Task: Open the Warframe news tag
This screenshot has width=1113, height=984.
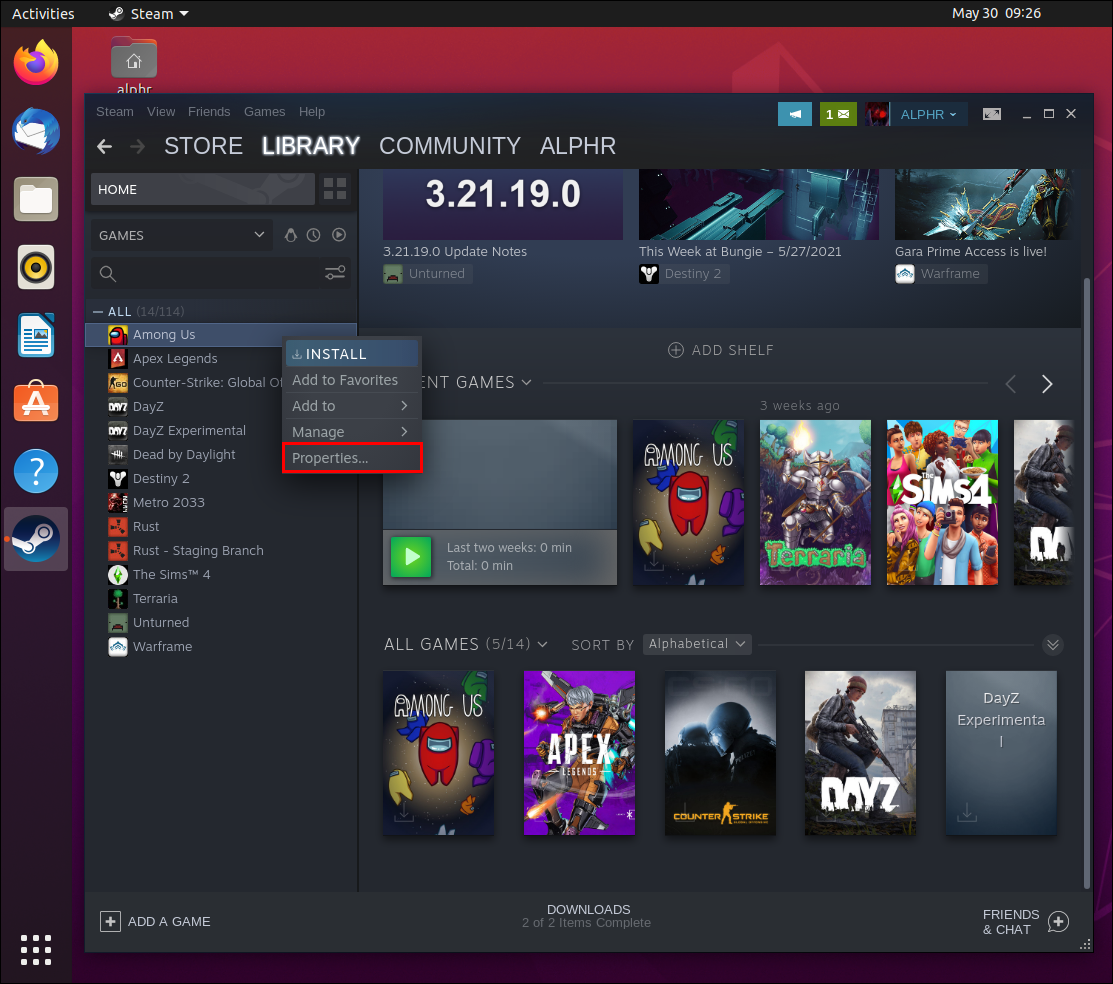Action: coord(941,274)
